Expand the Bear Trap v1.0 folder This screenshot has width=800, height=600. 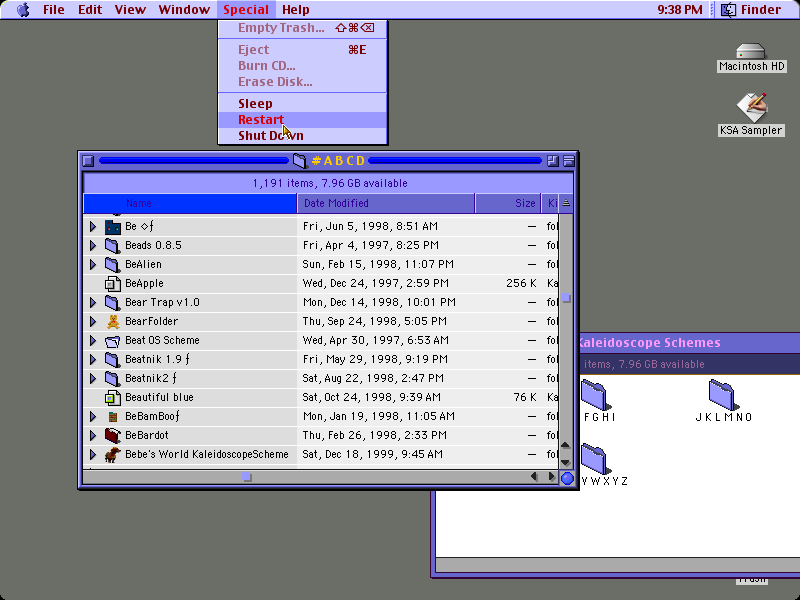pos(93,303)
